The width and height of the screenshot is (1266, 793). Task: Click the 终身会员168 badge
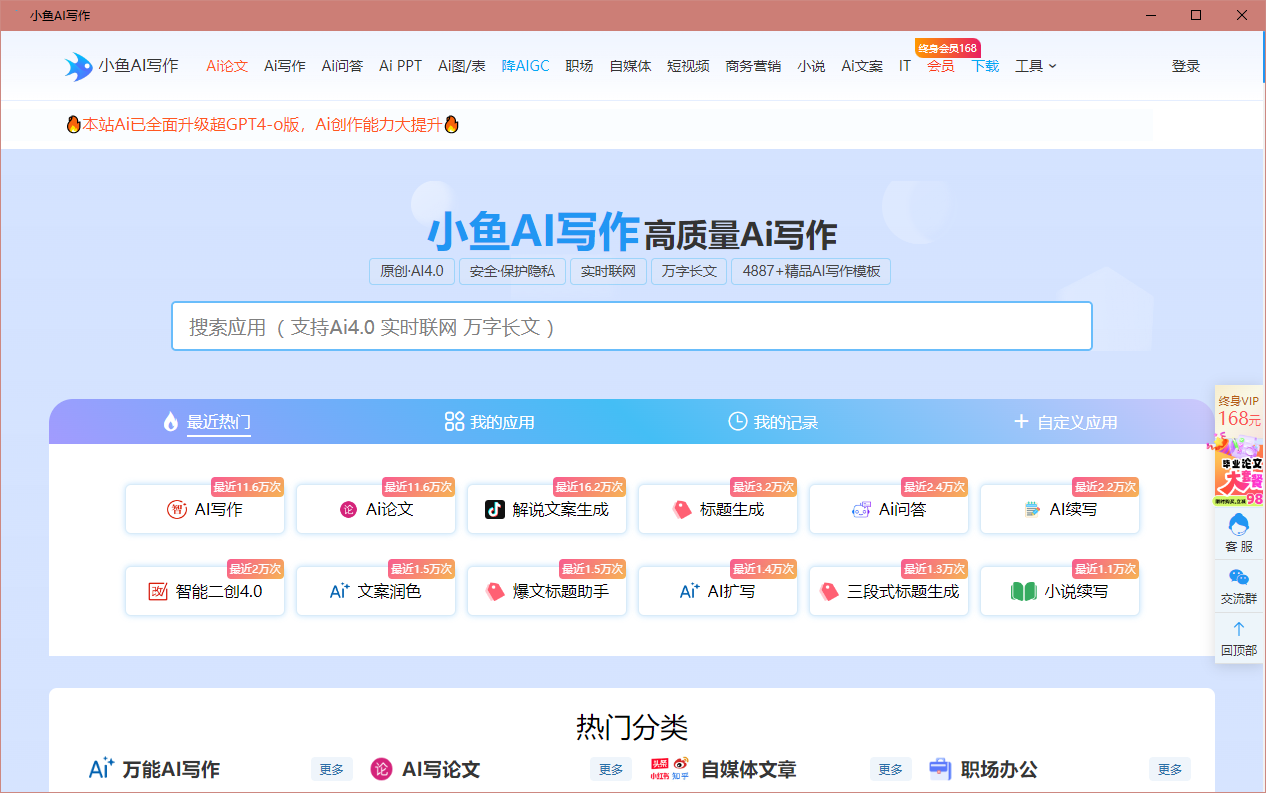(947, 48)
